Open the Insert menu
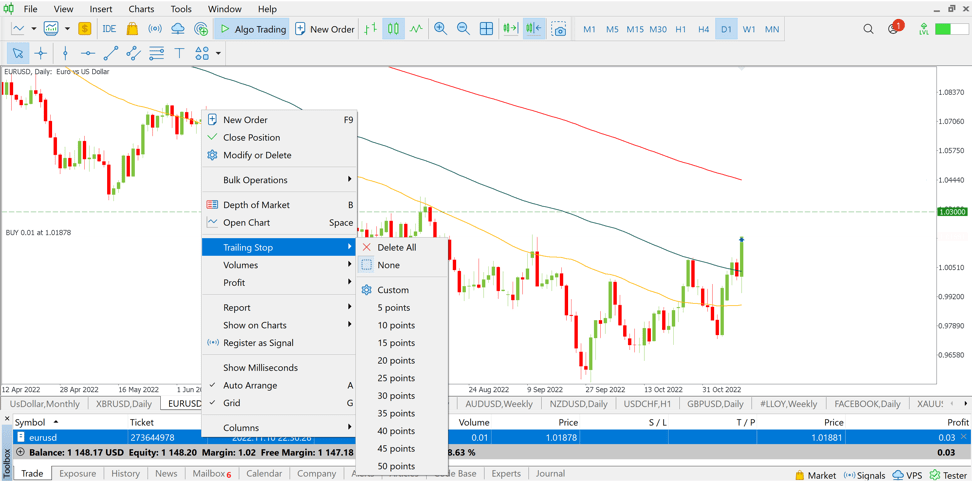This screenshot has width=972, height=481. pos(101,9)
